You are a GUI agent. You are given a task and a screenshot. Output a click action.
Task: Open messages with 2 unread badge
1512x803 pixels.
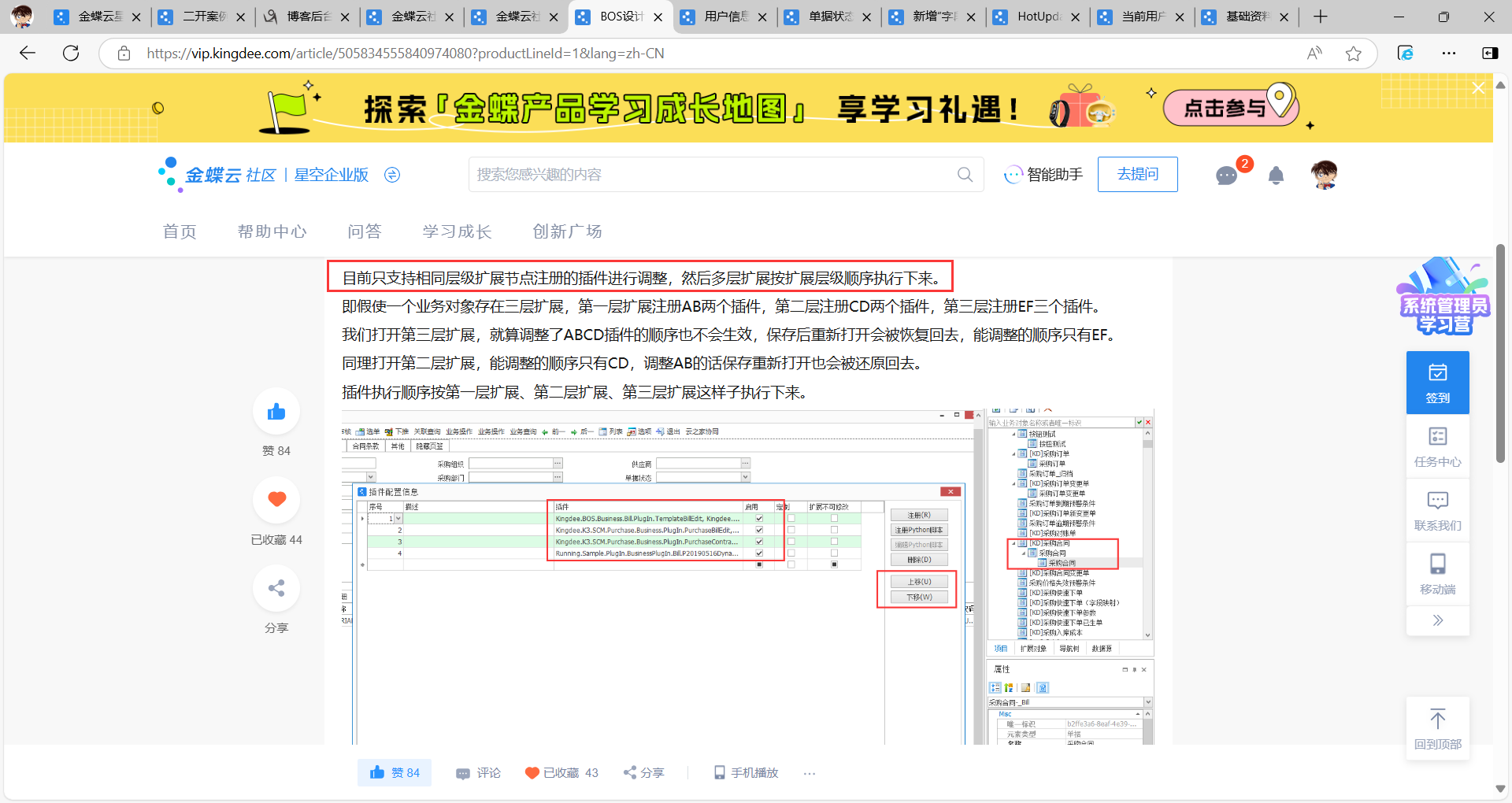coord(1228,174)
